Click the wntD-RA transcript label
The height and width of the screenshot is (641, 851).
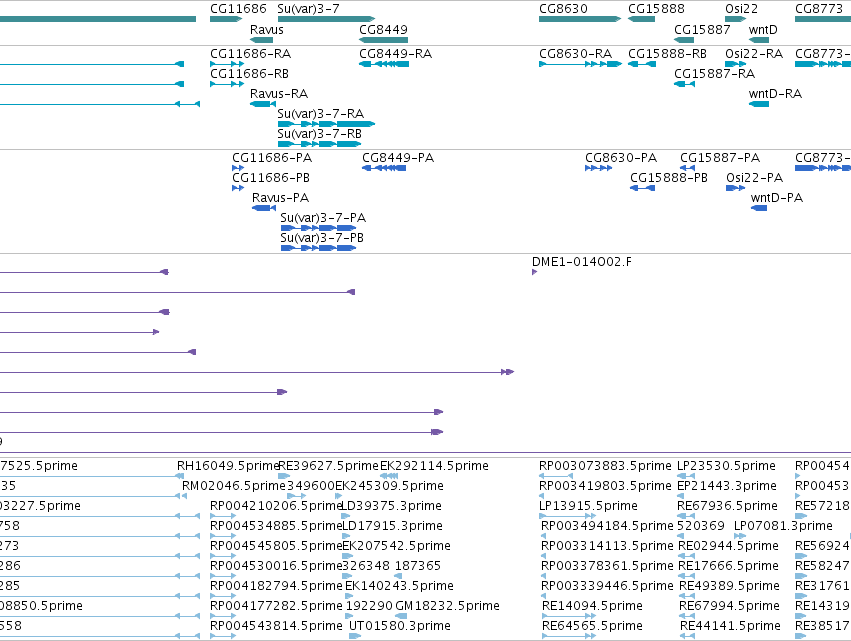point(776,93)
